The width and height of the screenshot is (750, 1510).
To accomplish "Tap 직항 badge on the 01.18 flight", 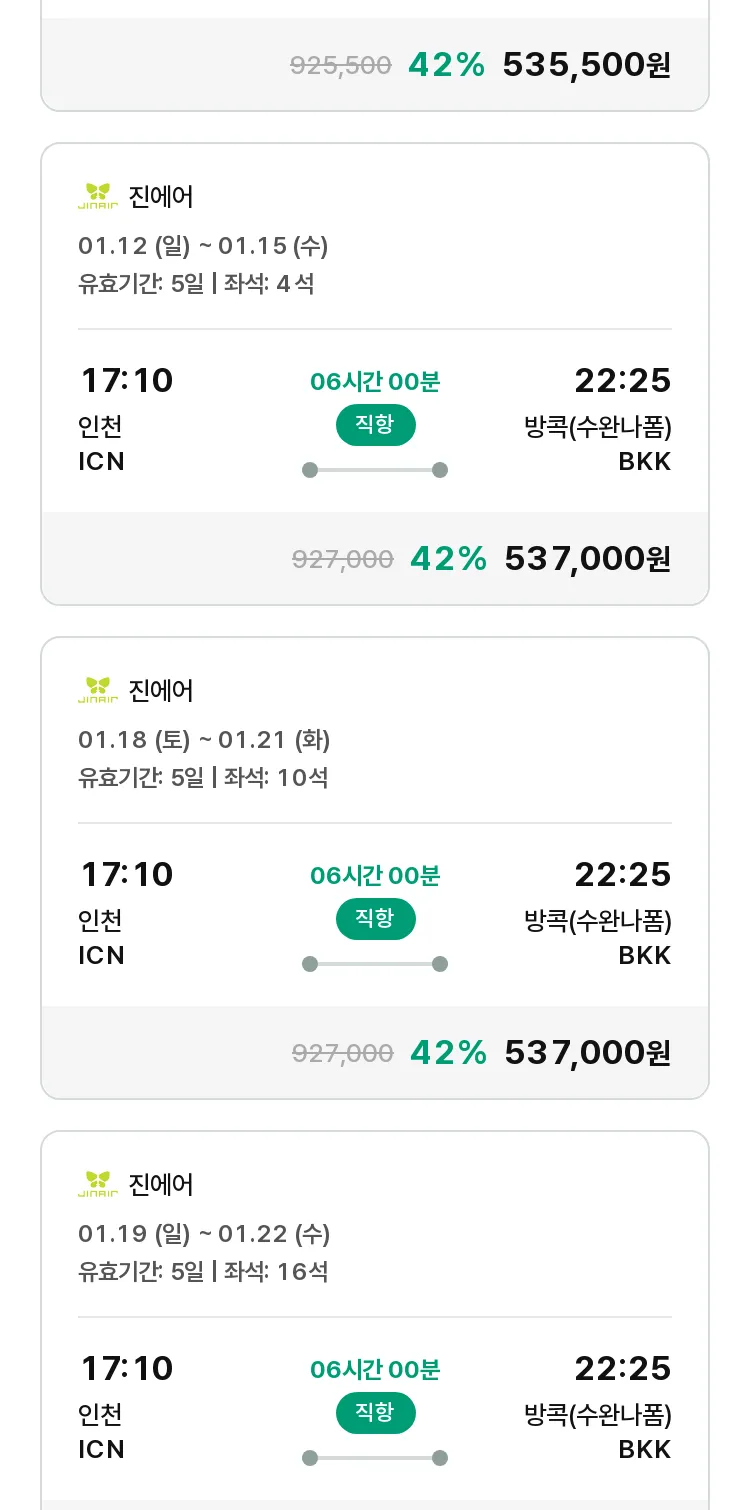I will tap(375, 919).
